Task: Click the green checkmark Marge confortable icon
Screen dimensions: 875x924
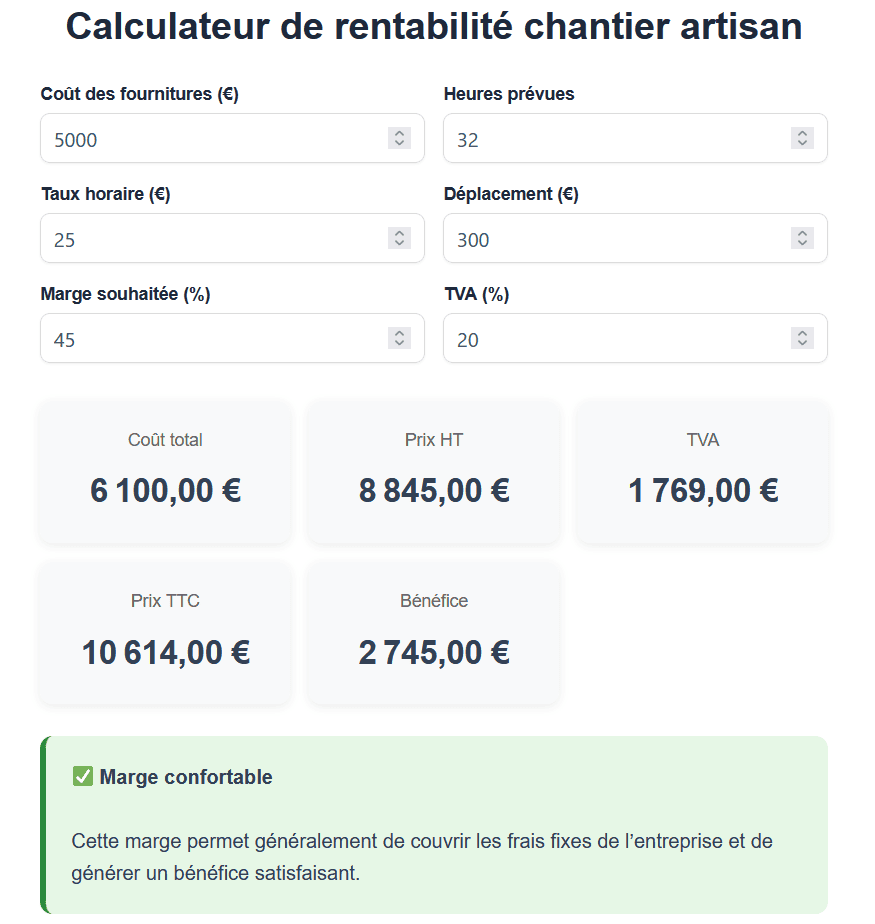Action: pyautogui.click(x=83, y=777)
